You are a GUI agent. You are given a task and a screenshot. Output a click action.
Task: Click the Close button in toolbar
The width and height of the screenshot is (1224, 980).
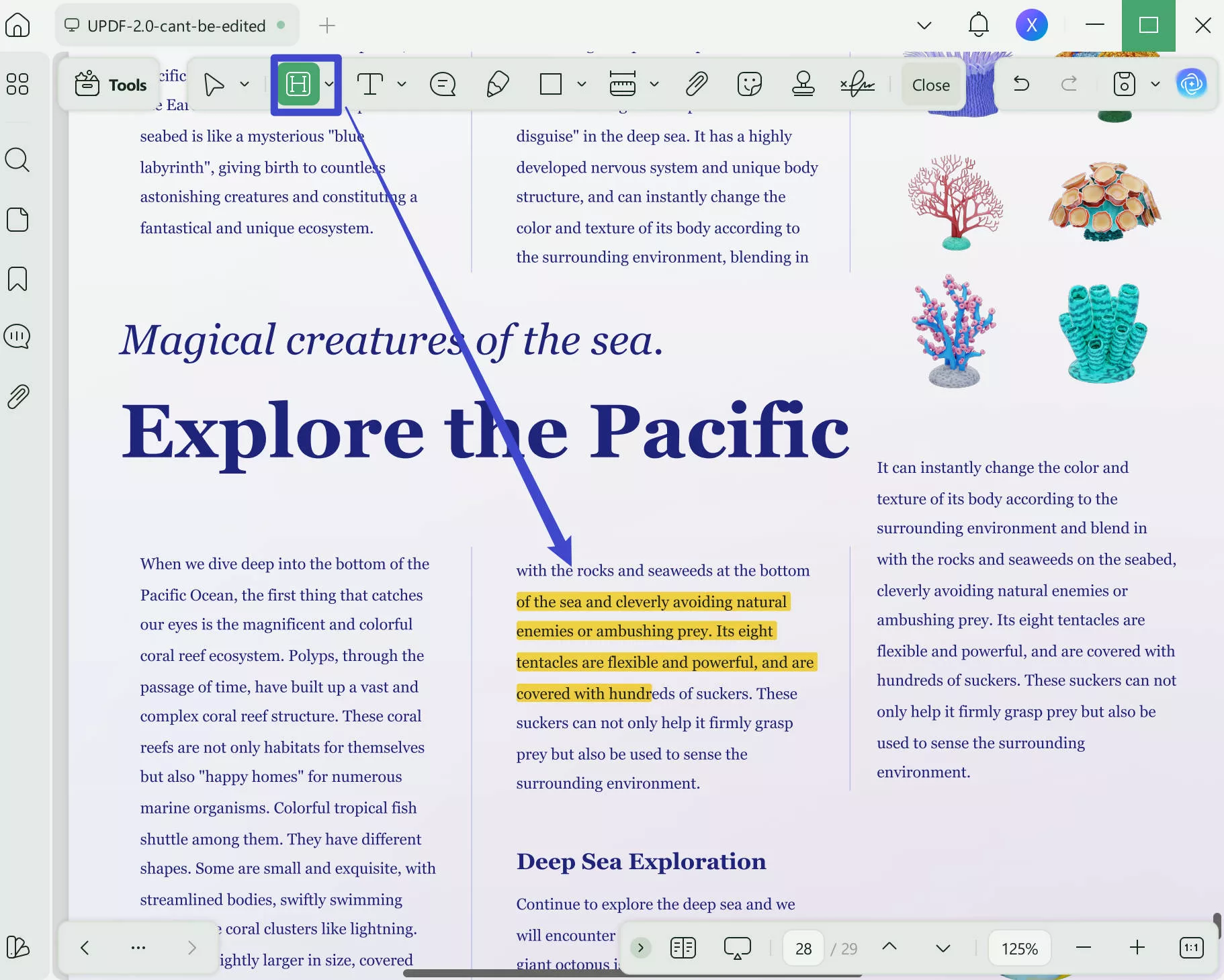[x=930, y=85]
